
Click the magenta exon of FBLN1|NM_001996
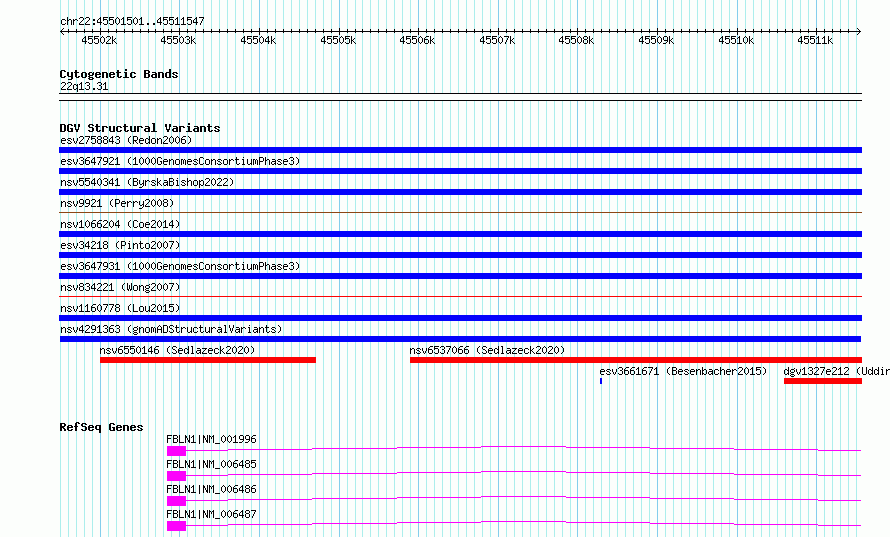coord(177,451)
